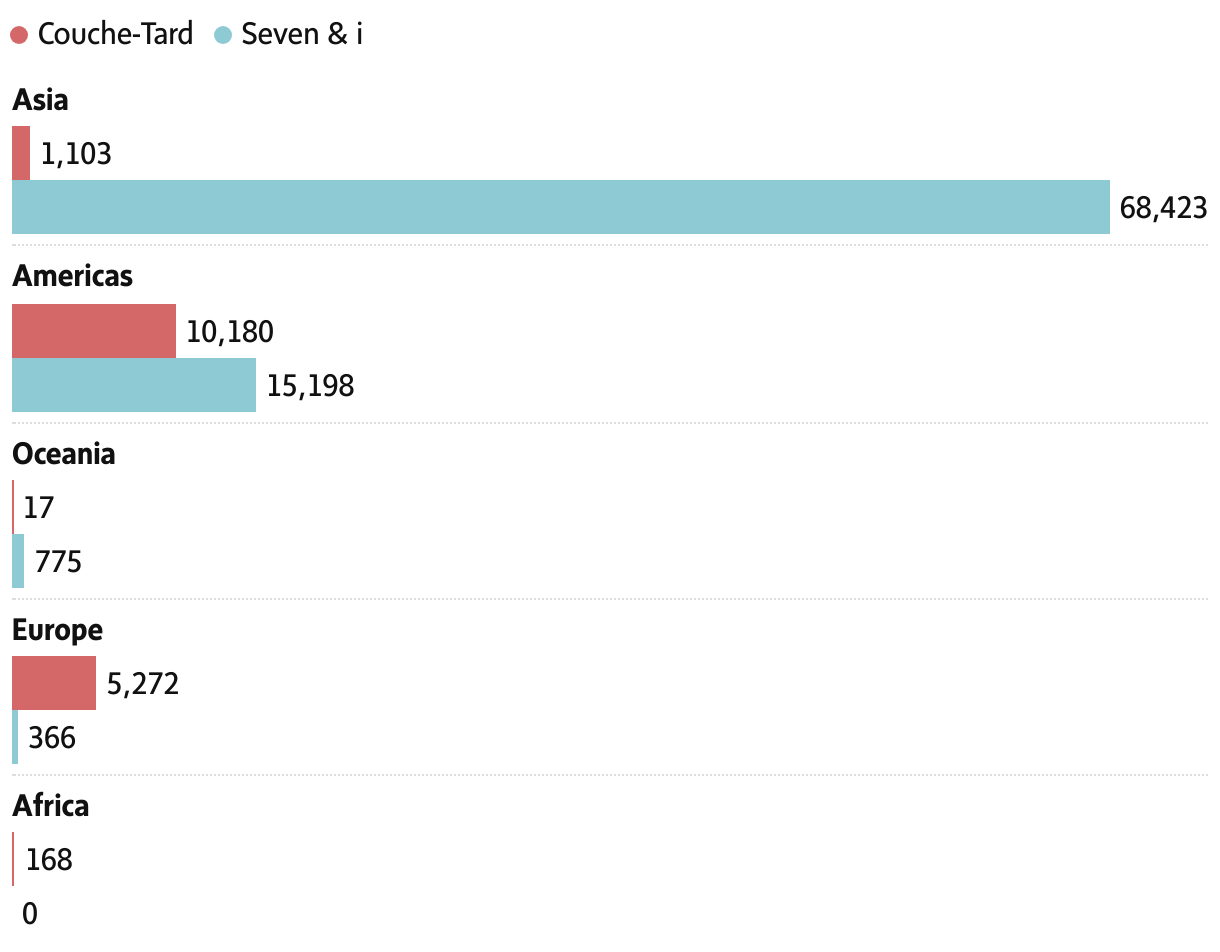Select the Americas region heading
The width and height of the screenshot is (1220, 952).
pos(72,276)
